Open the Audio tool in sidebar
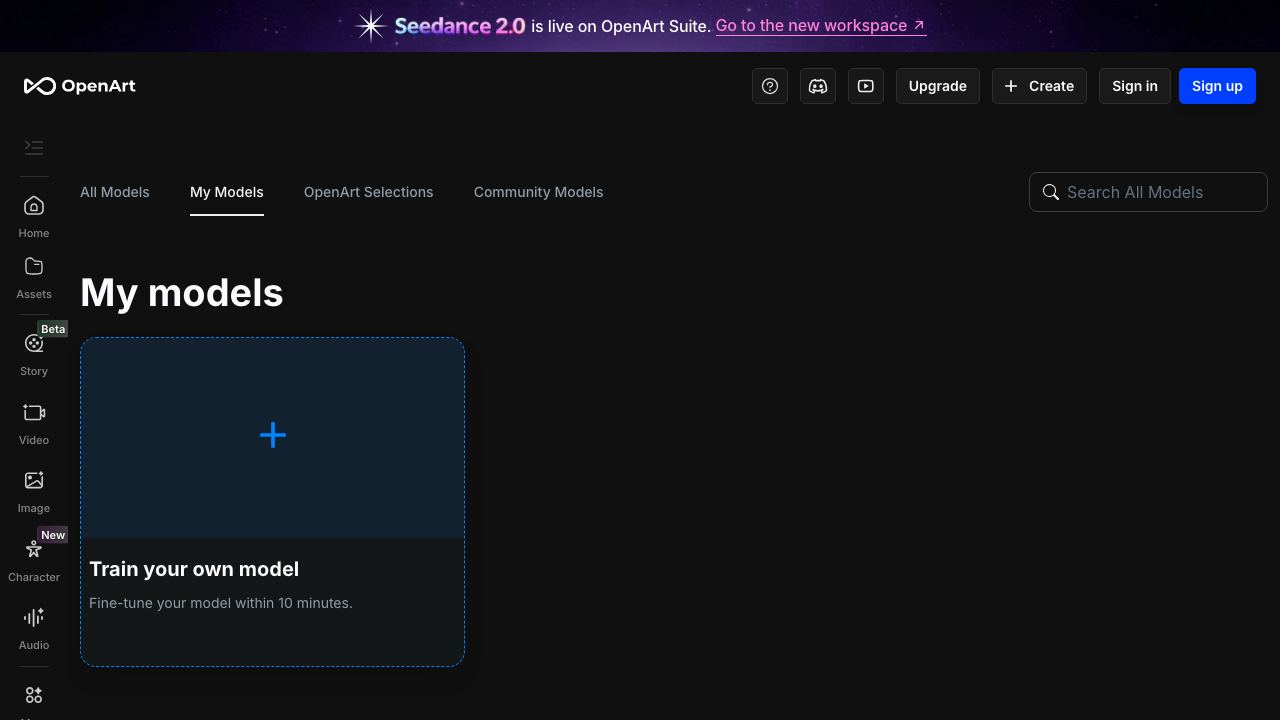Image resolution: width=1280 pixels, height=720 pixels. [x=34, y=629]
